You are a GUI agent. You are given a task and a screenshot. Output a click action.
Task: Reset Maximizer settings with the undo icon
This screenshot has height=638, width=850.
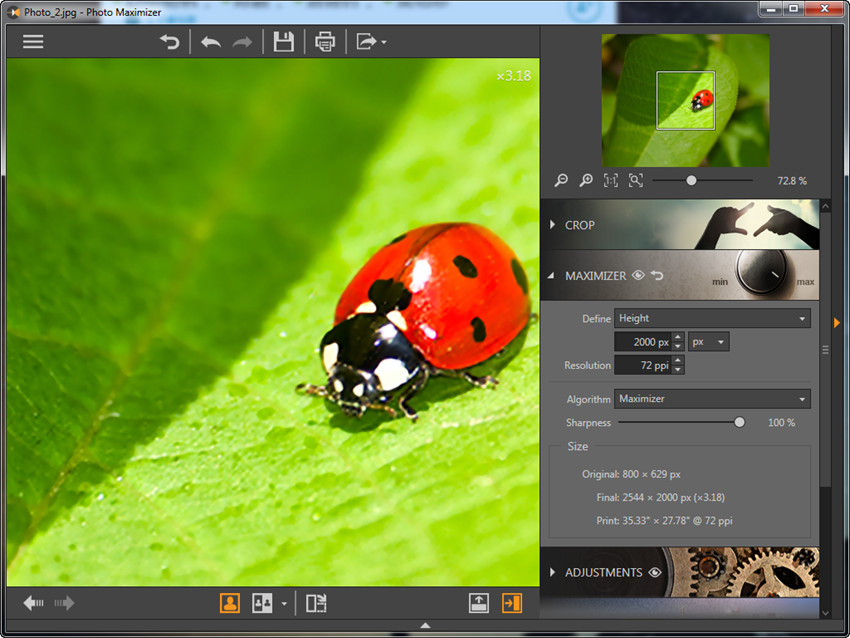[x=657, y=275]
